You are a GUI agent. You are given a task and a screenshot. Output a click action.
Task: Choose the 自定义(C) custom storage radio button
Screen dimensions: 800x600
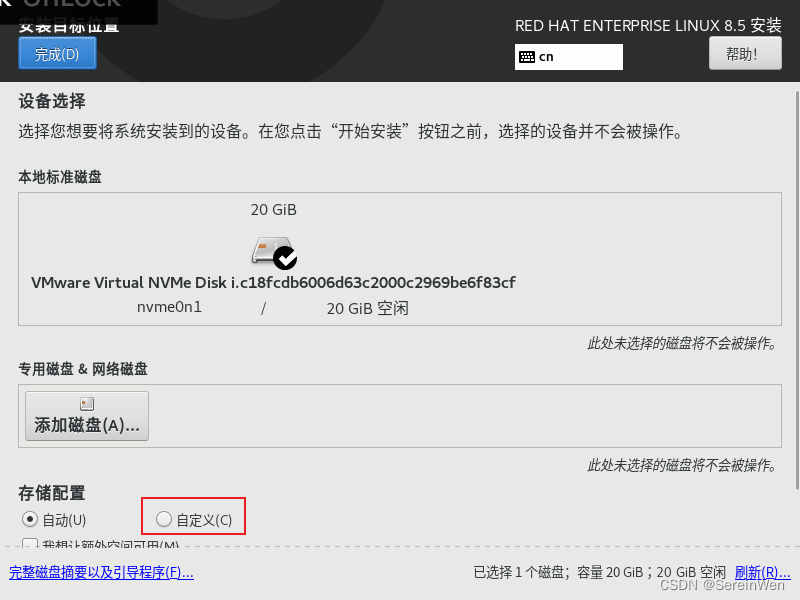click(164, 519)
